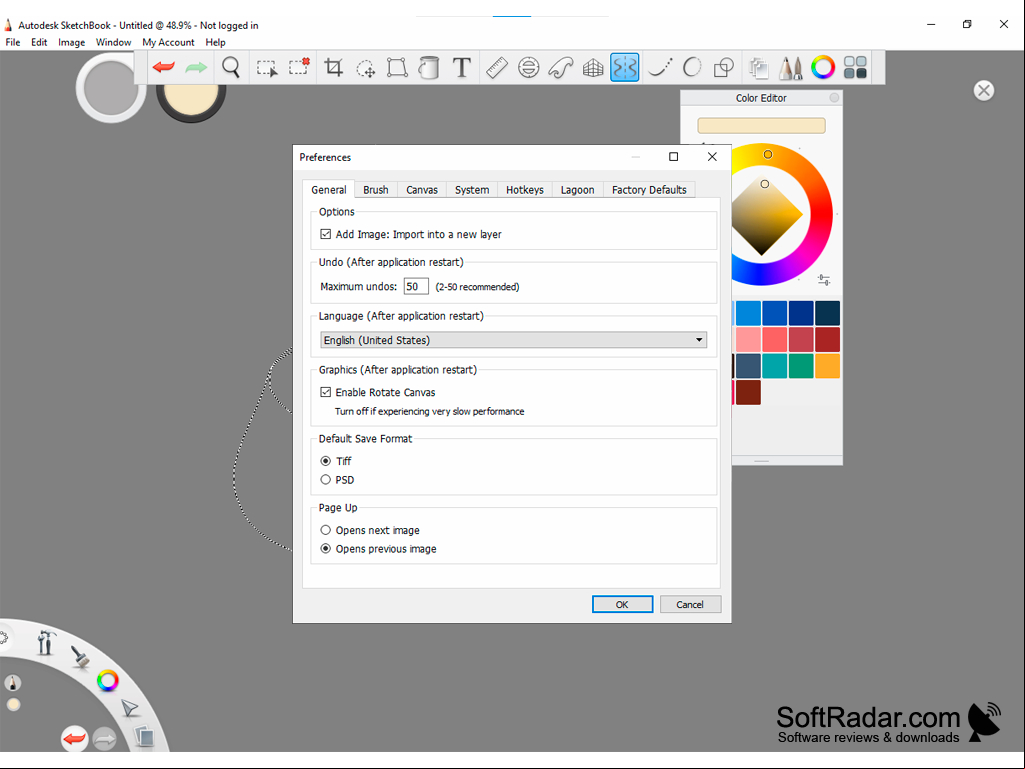The height and width of the screenshot is (769, 1025).
Task: Pick the orange swatch in Color Editor palette
Action: point(827,366)
